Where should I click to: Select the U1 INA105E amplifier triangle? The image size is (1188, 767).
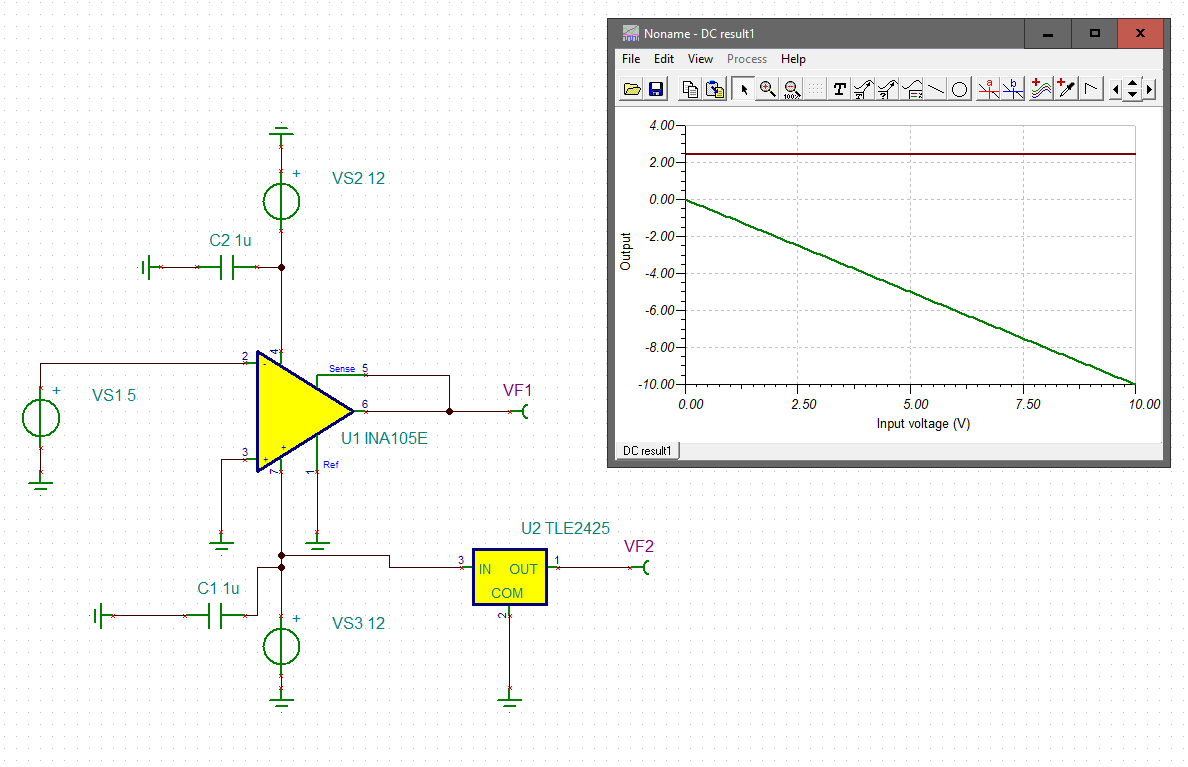coord(298,412)
